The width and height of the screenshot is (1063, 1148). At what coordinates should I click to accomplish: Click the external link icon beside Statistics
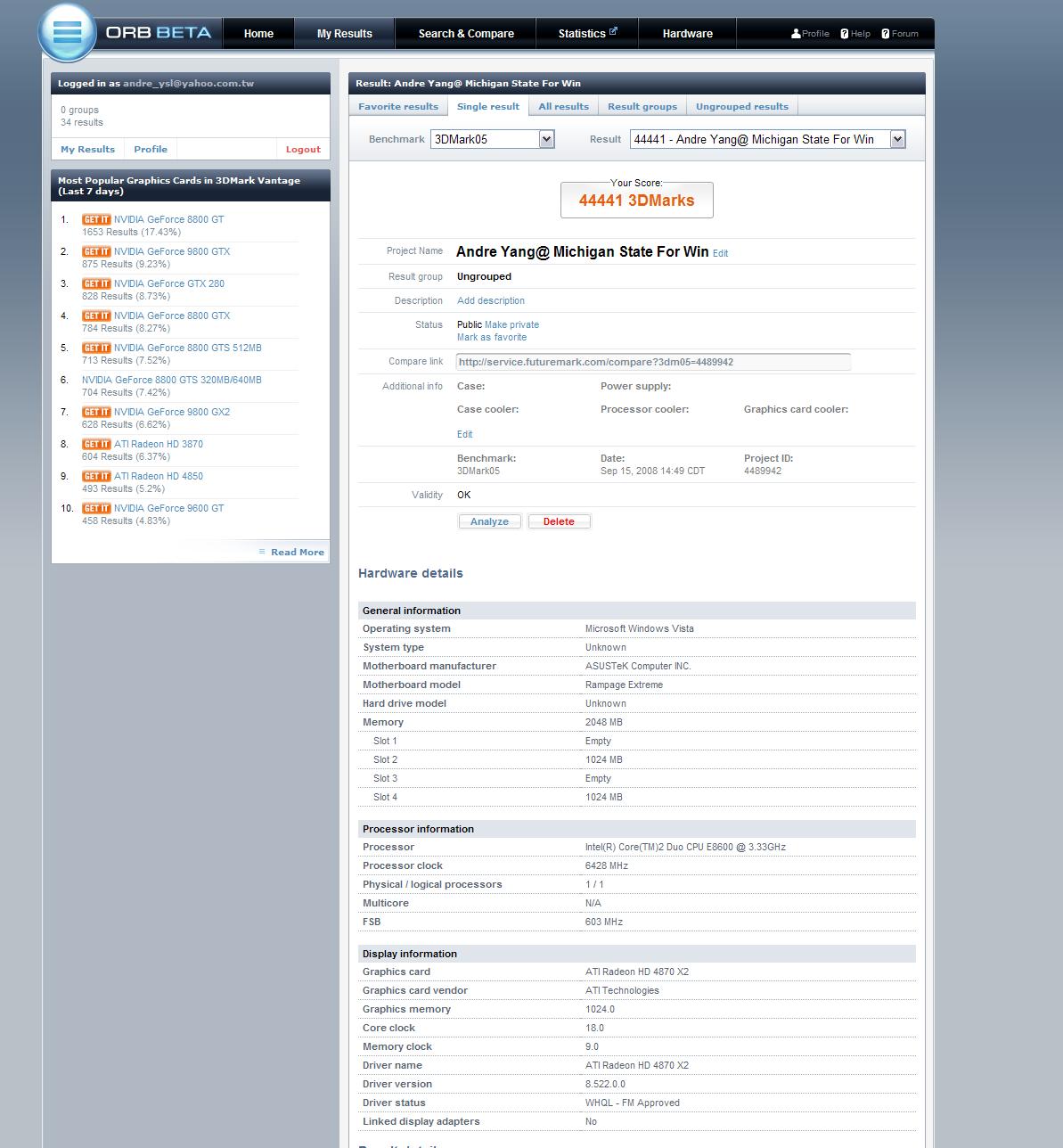[613, 31]
